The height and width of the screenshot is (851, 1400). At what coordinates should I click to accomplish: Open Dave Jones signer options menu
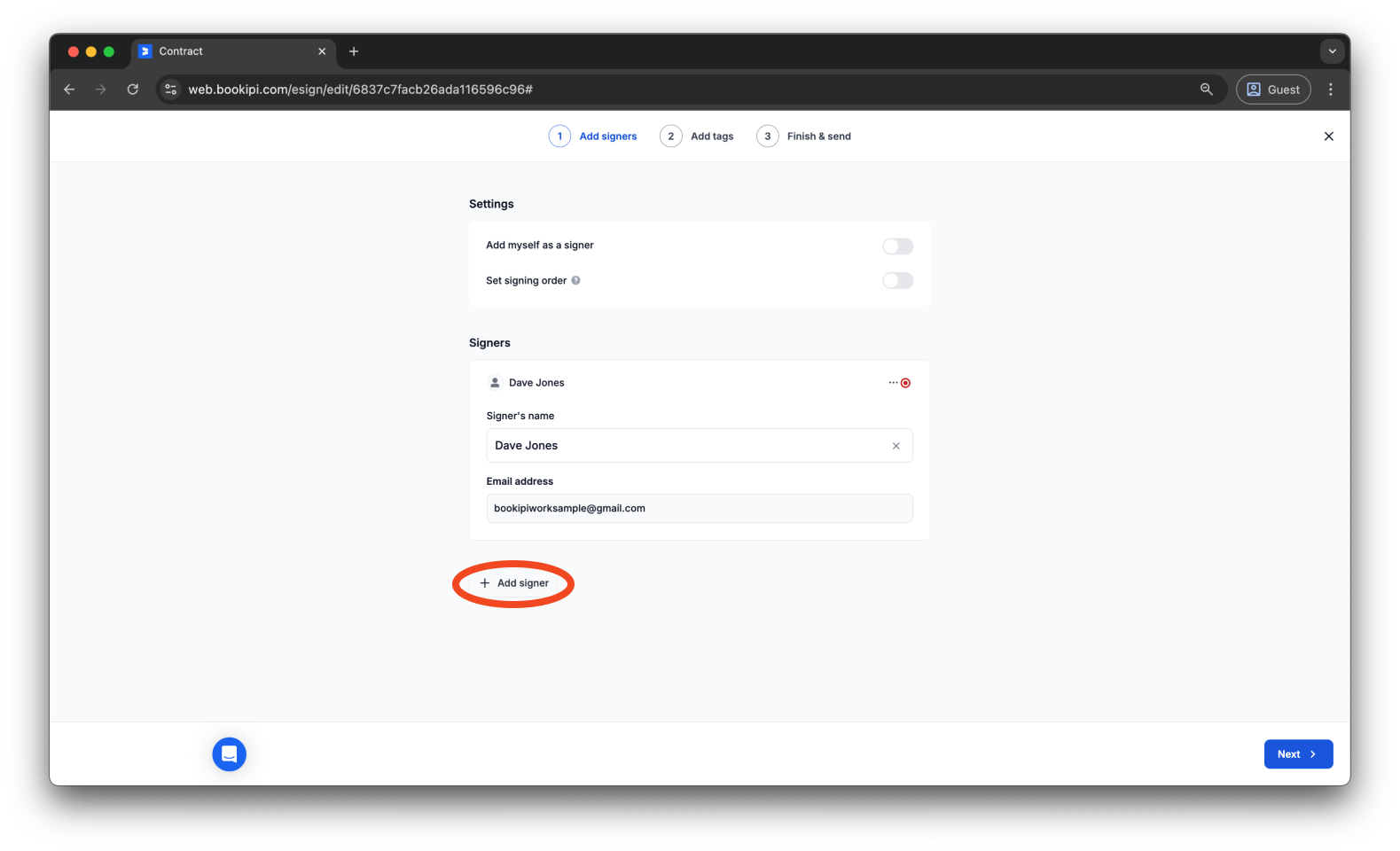(893, 383)
